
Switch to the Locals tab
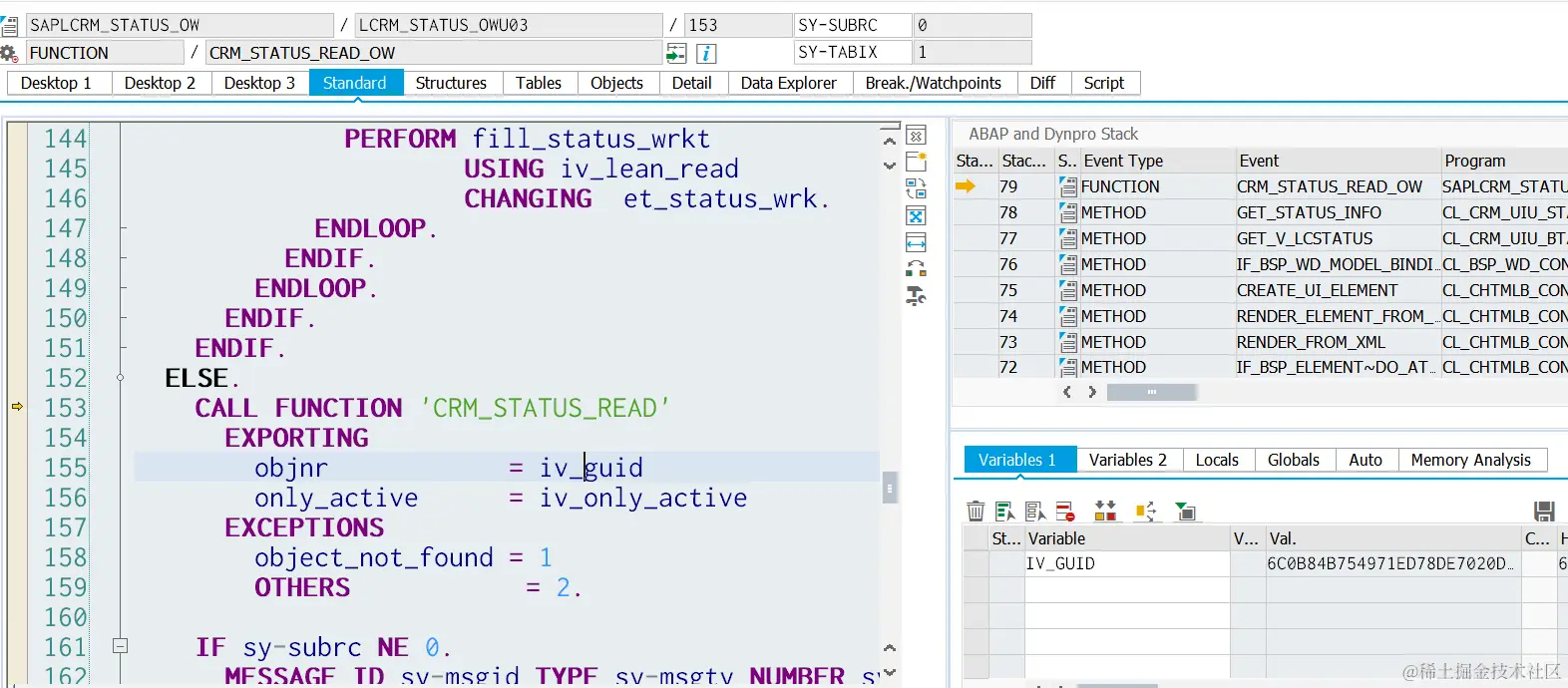[1217, 460]
